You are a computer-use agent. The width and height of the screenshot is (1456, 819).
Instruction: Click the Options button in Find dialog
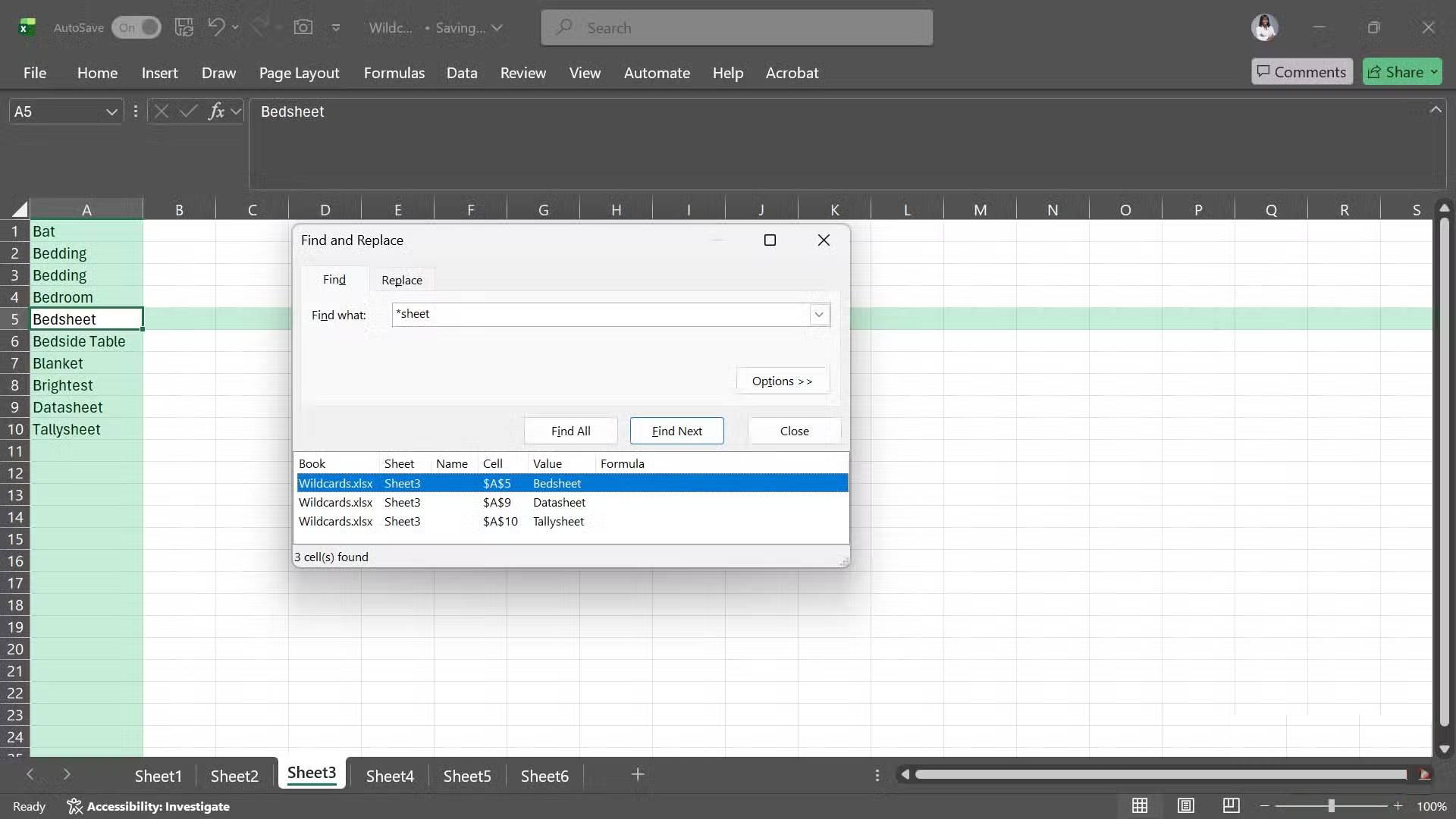[x=782, y=380]
